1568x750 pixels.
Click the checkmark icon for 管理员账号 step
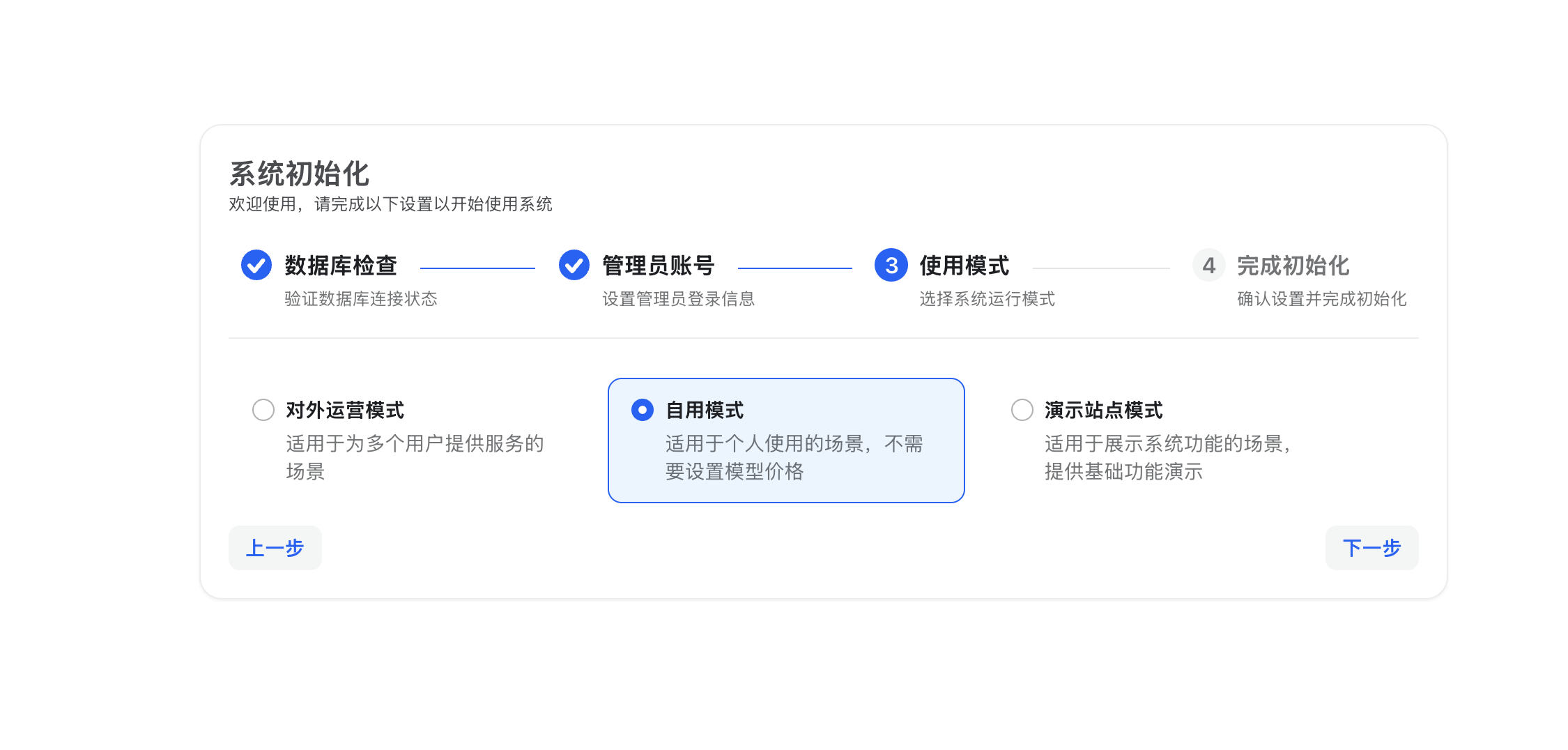(574, 265)
